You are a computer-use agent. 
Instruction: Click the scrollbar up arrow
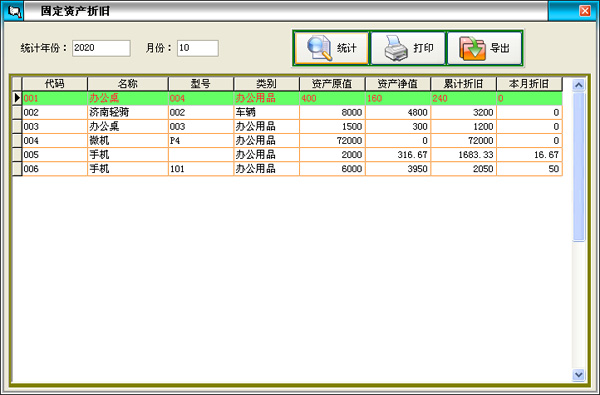(579, 85)
